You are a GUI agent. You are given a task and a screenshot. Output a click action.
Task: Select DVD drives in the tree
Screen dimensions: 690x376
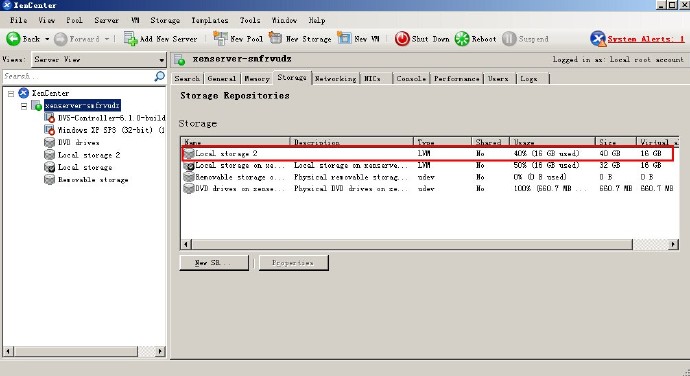coord(78,143)
